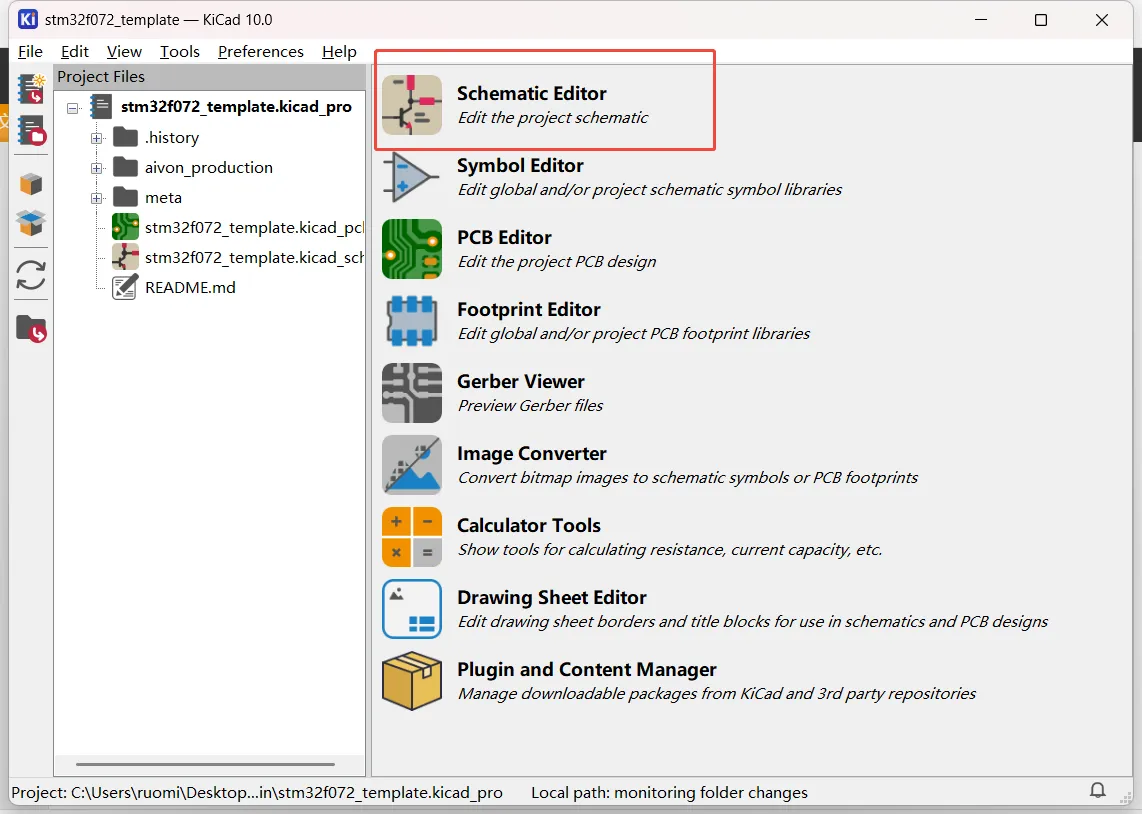Select the stm32f072_template.kicad_pcb file
The image size is (1142, 814).
(237, 227)
